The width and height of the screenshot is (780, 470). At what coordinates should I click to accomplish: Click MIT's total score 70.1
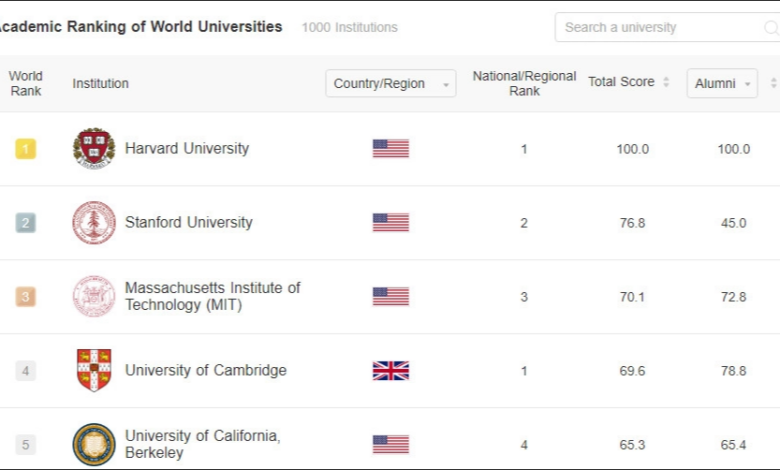point(632,297)
